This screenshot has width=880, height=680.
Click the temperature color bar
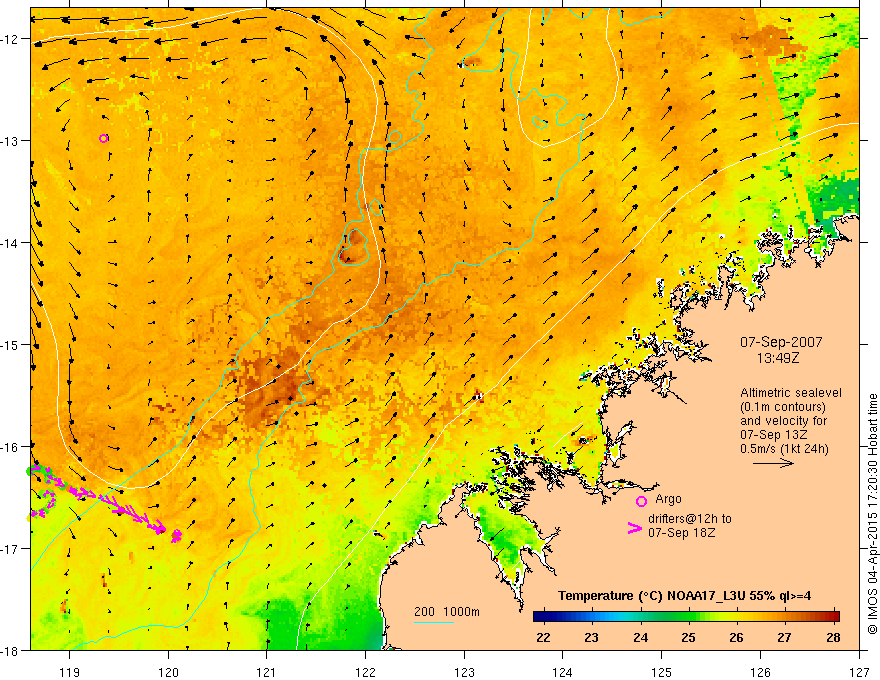pos(686,617)
